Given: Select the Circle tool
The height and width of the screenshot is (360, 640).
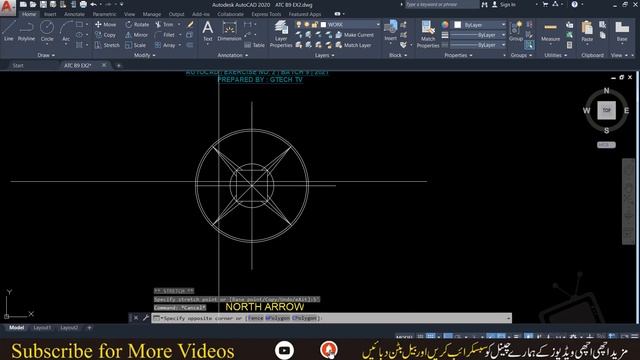Looking at the screenshot, I should tap(47, 31).
